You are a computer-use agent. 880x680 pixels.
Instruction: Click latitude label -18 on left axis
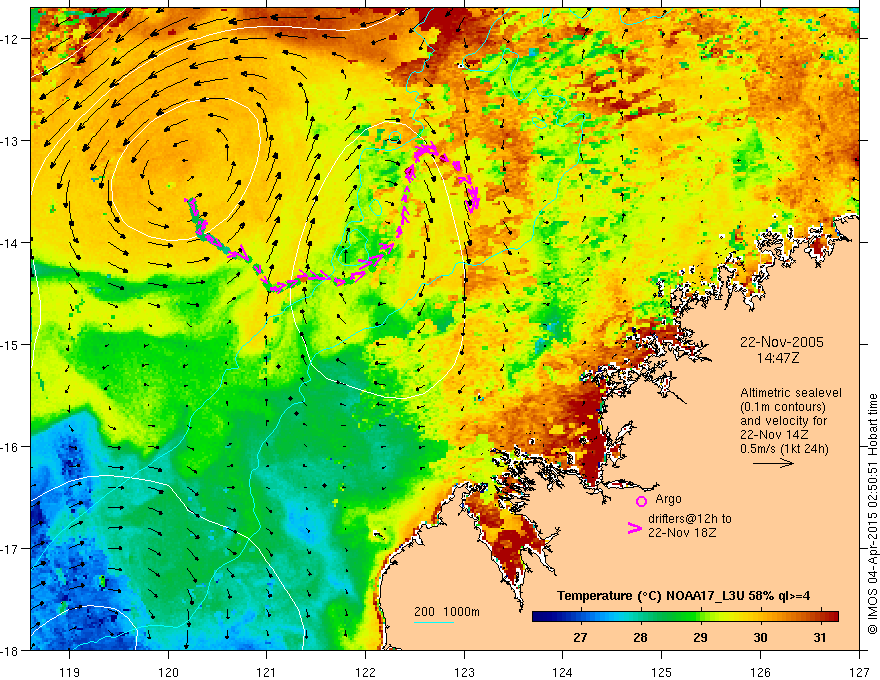click(10, 651)
